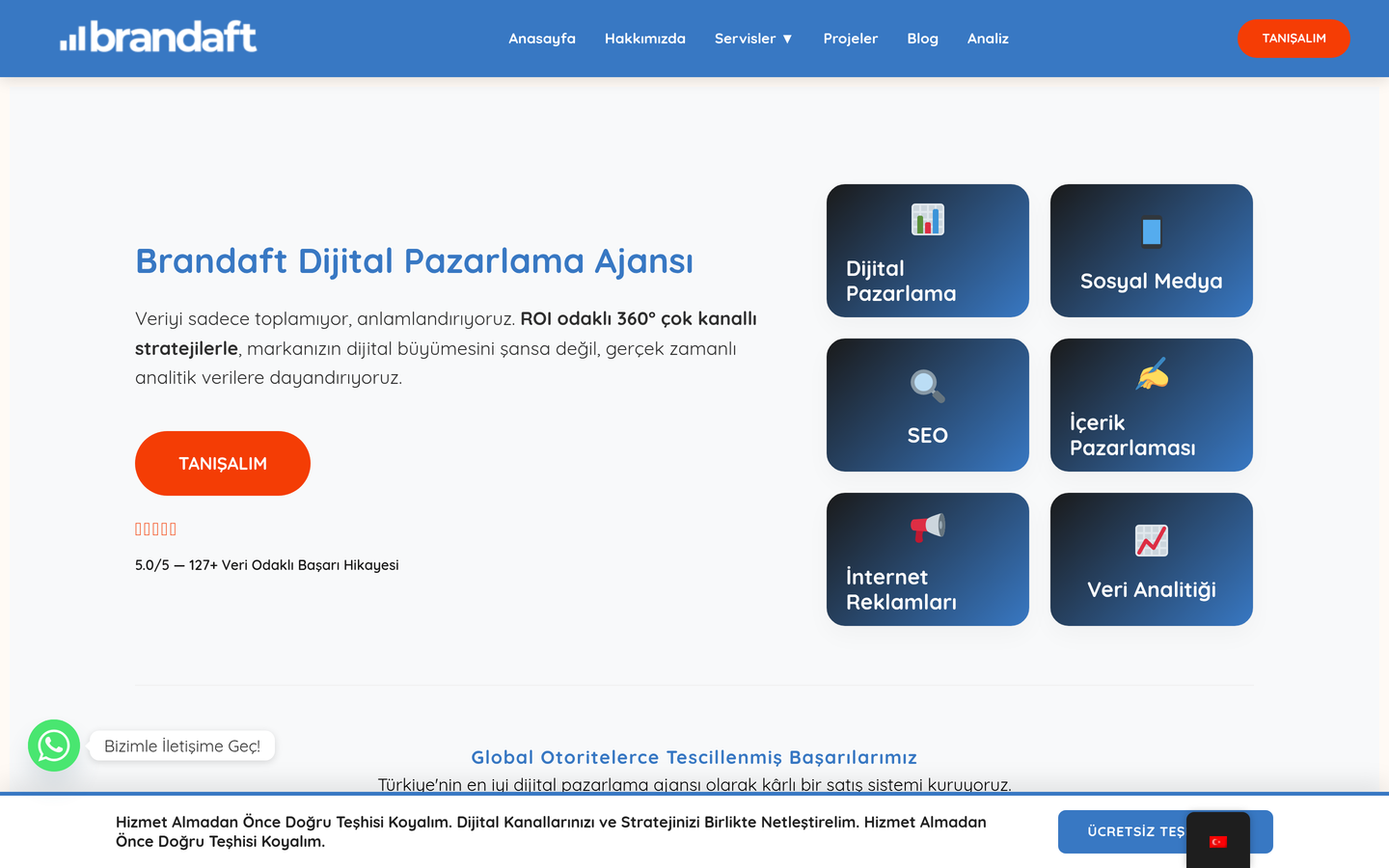The height and width of the screenshot is (868, 1389).
Task: Click the five-star rating icons
Action: click(x=155, y=529)
